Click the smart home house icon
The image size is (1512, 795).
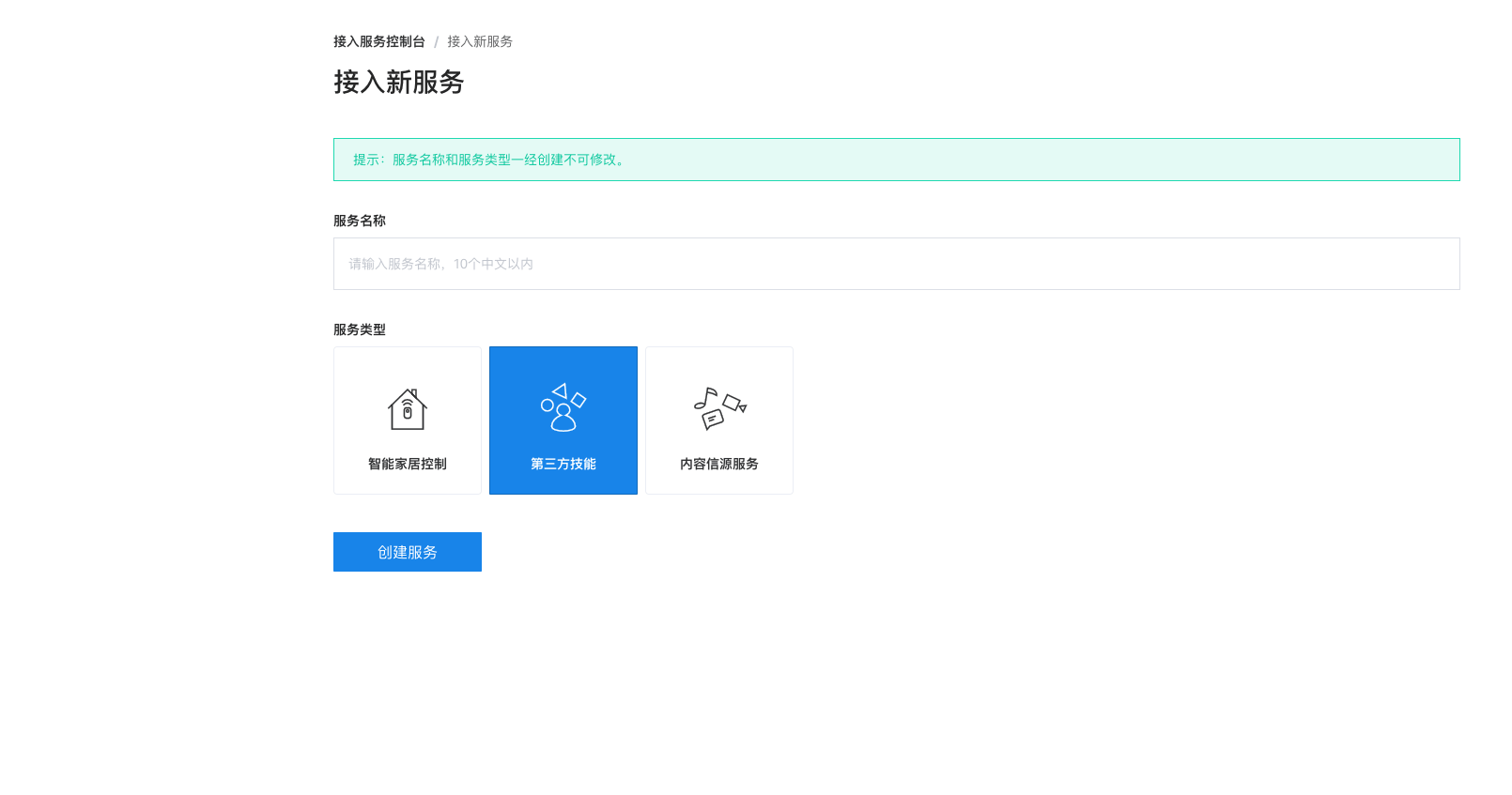click(408, 409)
